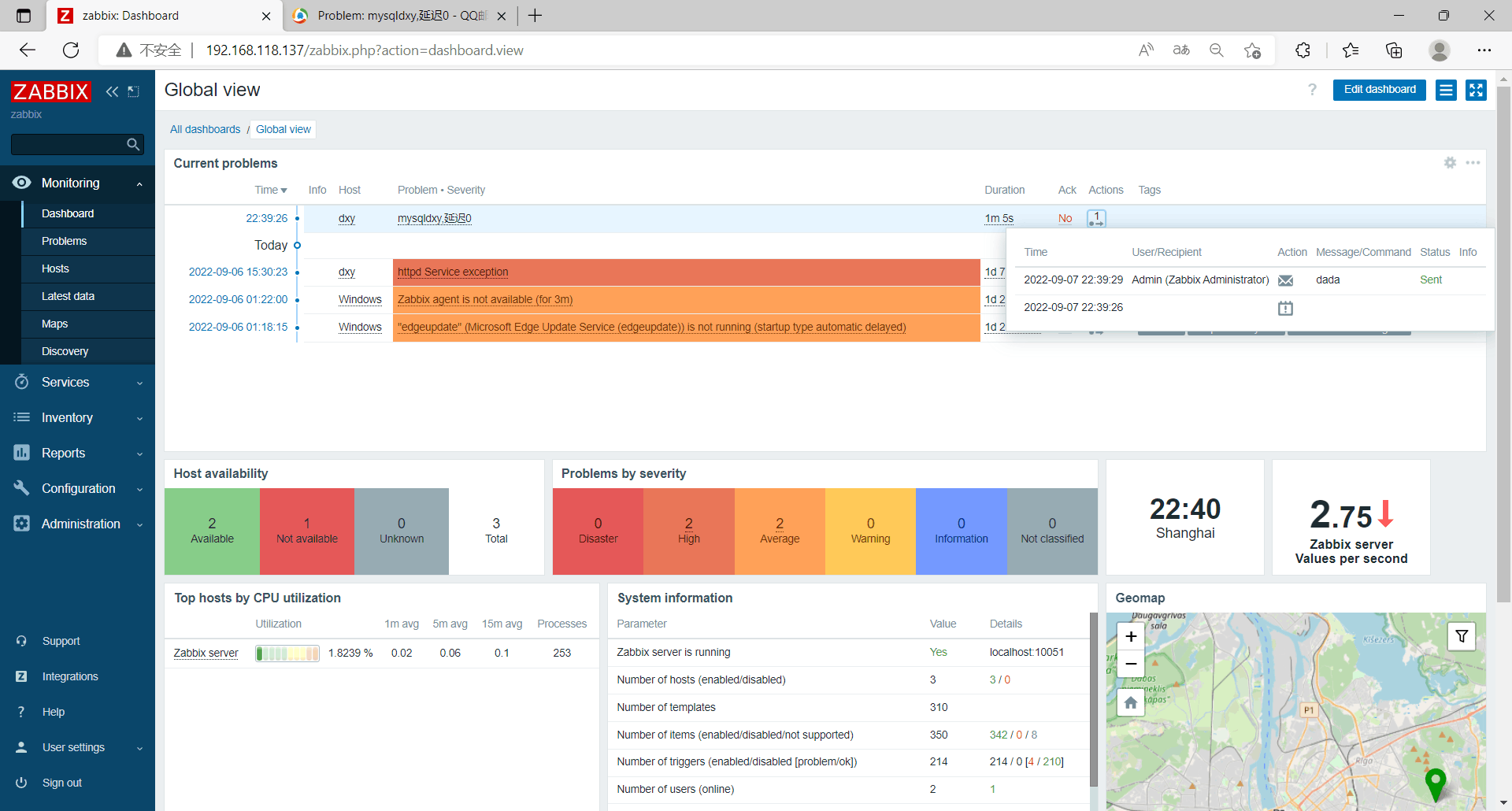Click the browser translate icon
1512x811 pixels.
[1181, 50]
